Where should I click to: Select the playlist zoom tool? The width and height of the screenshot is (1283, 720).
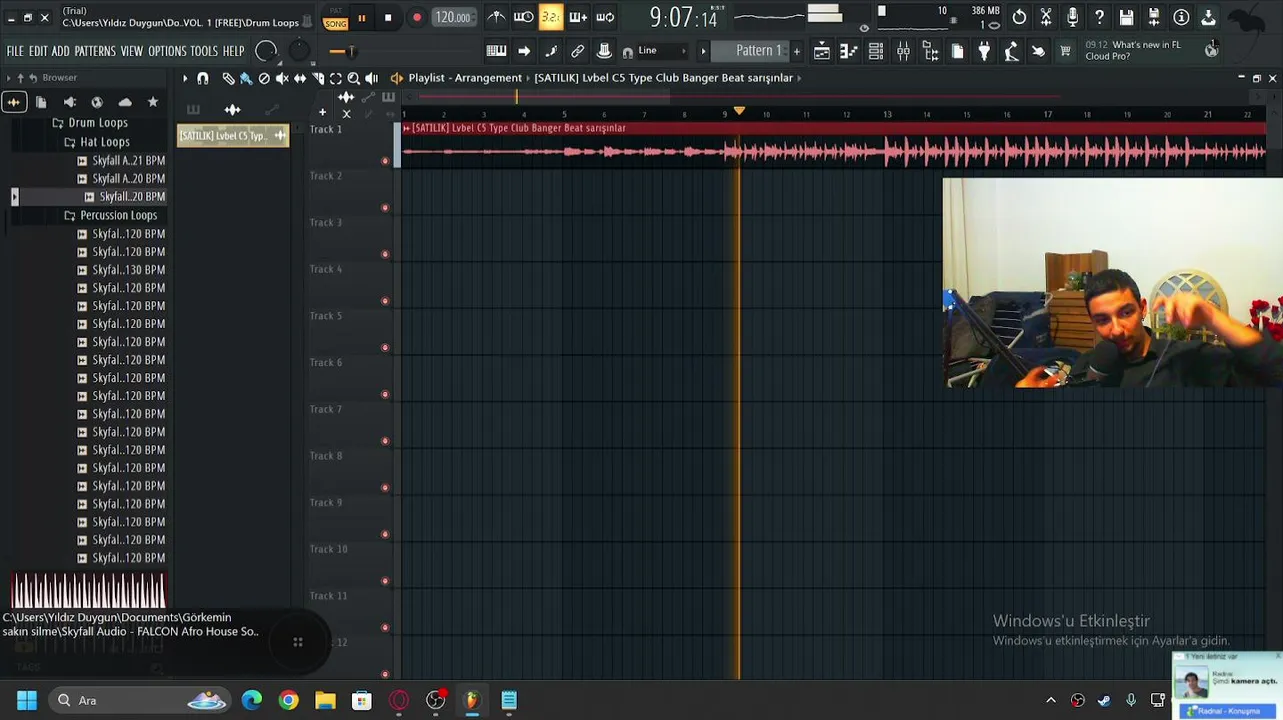coord(354,78)
